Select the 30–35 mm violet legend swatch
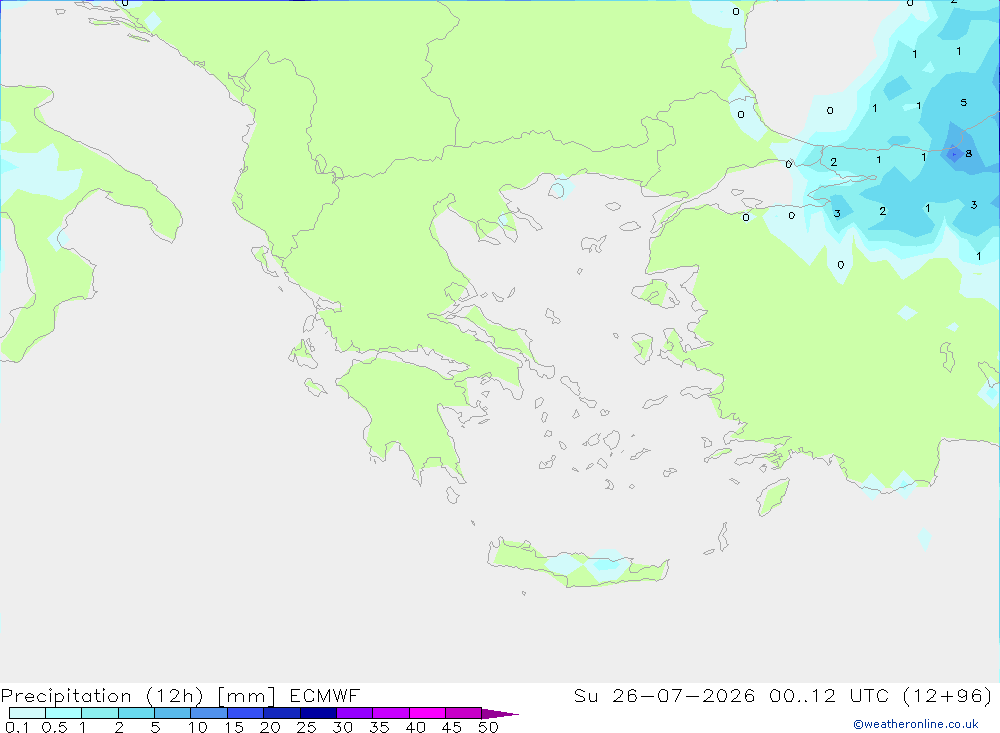The height and width of the screenshot is (733, 1000). [x=354, y=713]
